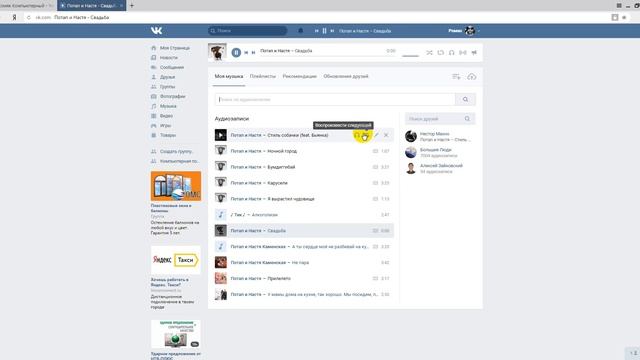Switch to Рекомендации tab
Viewport: 640px width, 360px height.
[x=300, y=76]
